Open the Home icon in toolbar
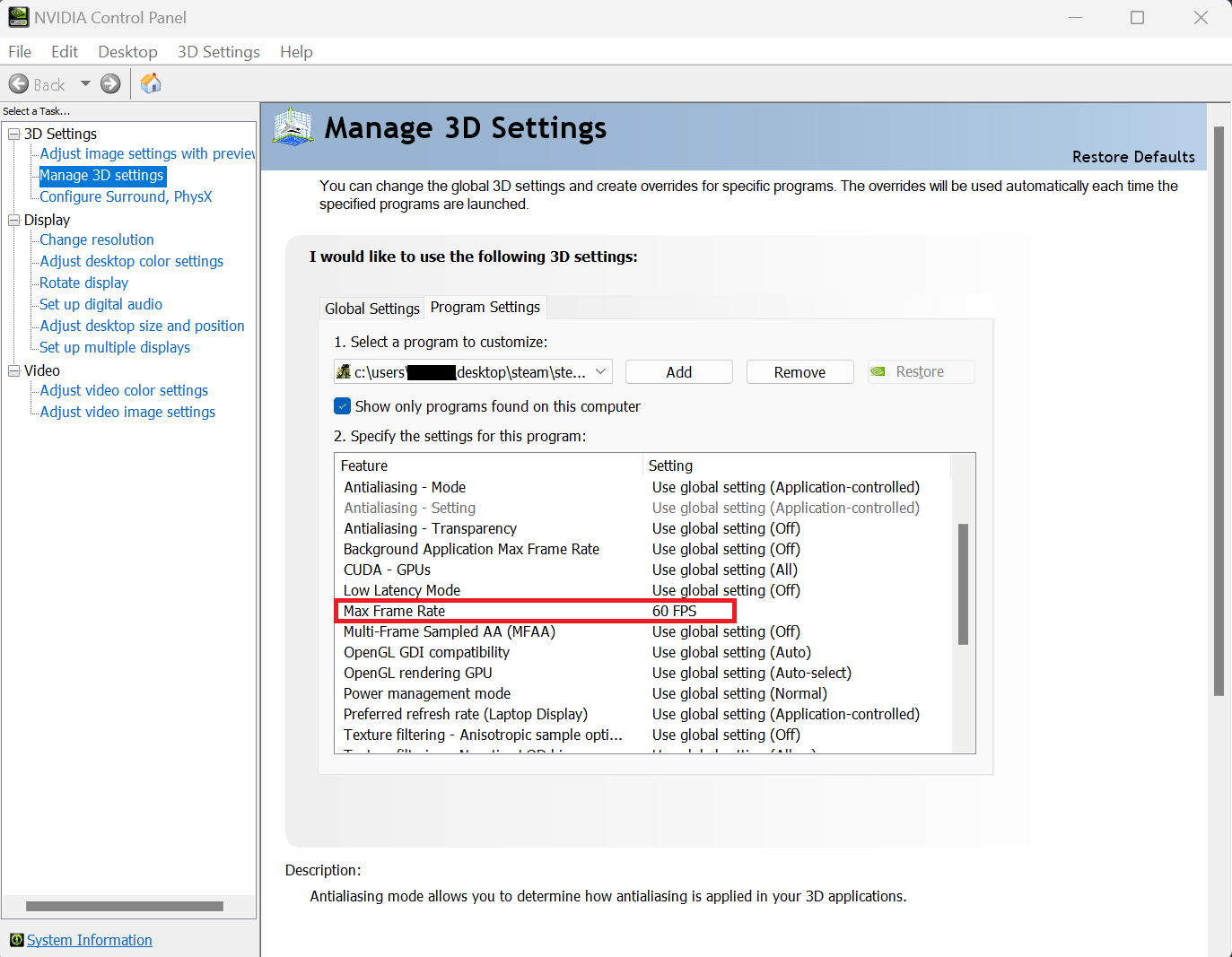Viewport: 1232px width, 957px height. tap(151, 83)
